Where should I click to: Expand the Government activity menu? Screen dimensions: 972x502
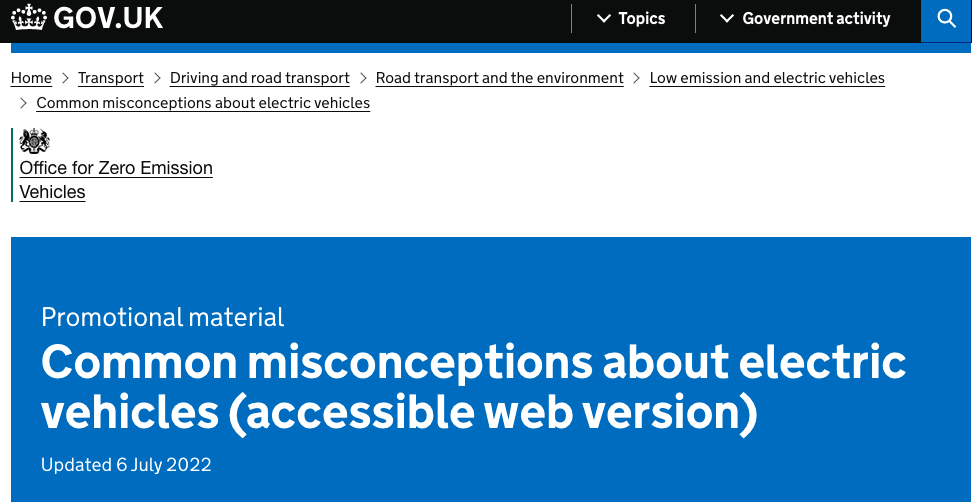pos(805,19)
